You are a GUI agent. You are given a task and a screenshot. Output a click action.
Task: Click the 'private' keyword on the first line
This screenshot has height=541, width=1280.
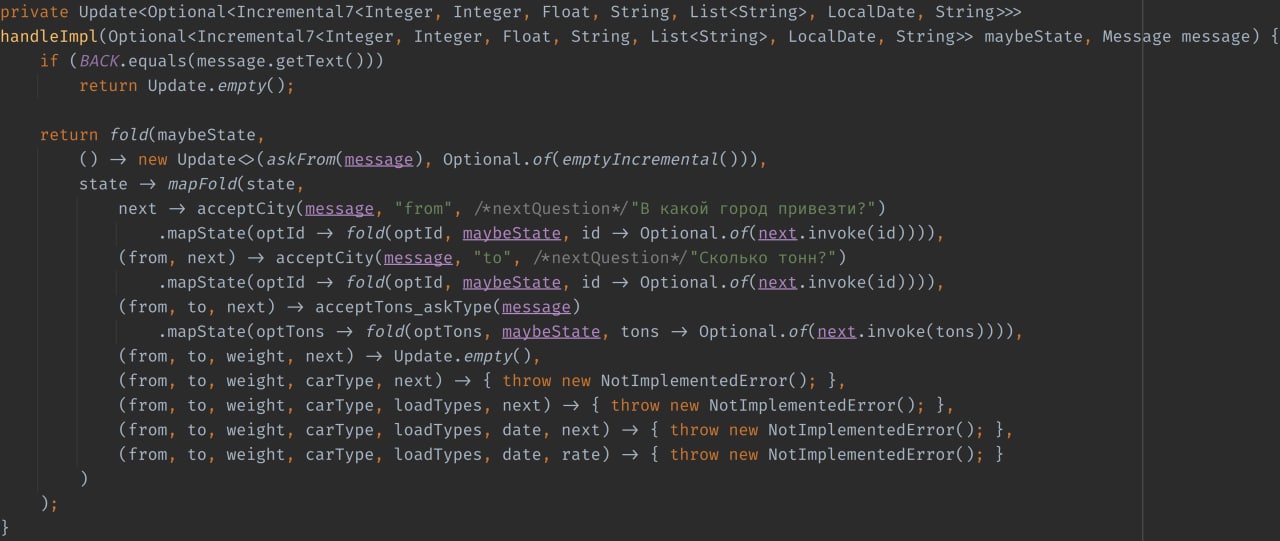(35, 12)
